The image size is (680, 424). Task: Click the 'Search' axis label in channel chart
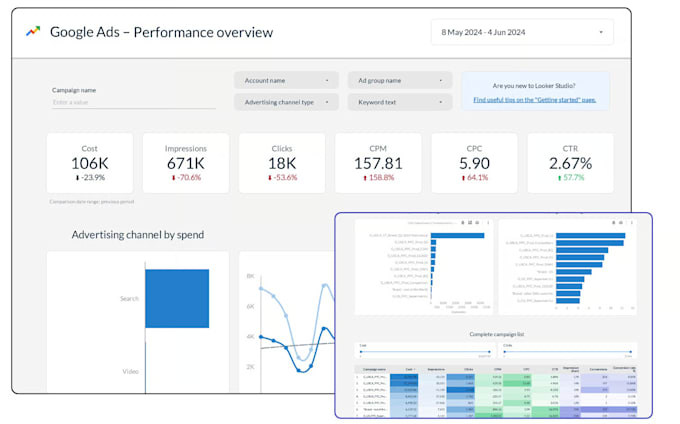[x=129, y=299]
